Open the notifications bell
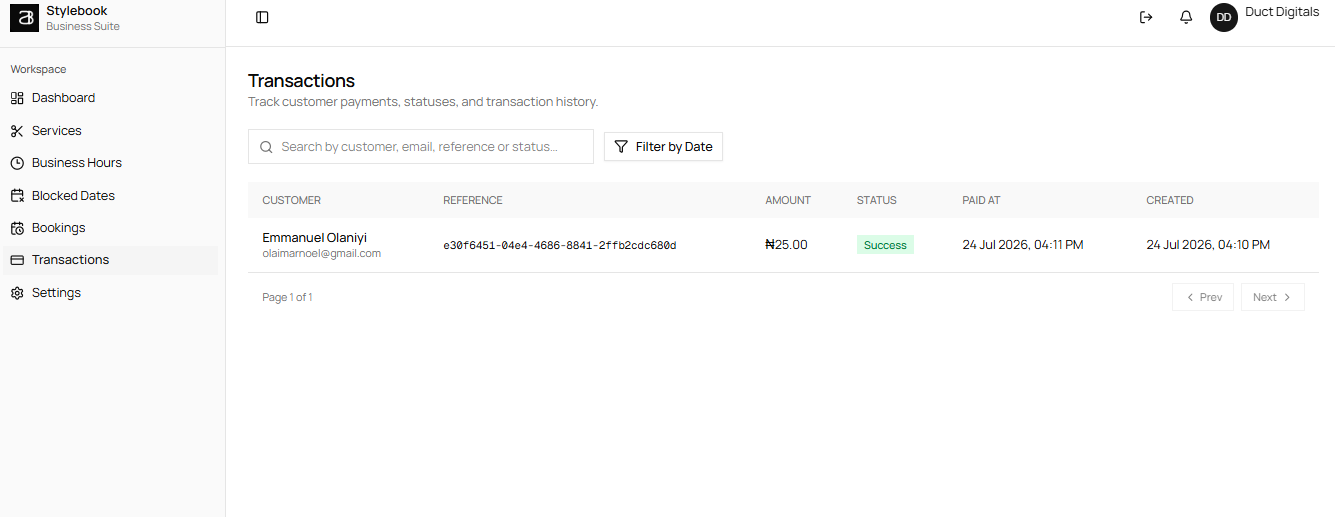Screen dimensions: 1335x517 point(1186,17)
